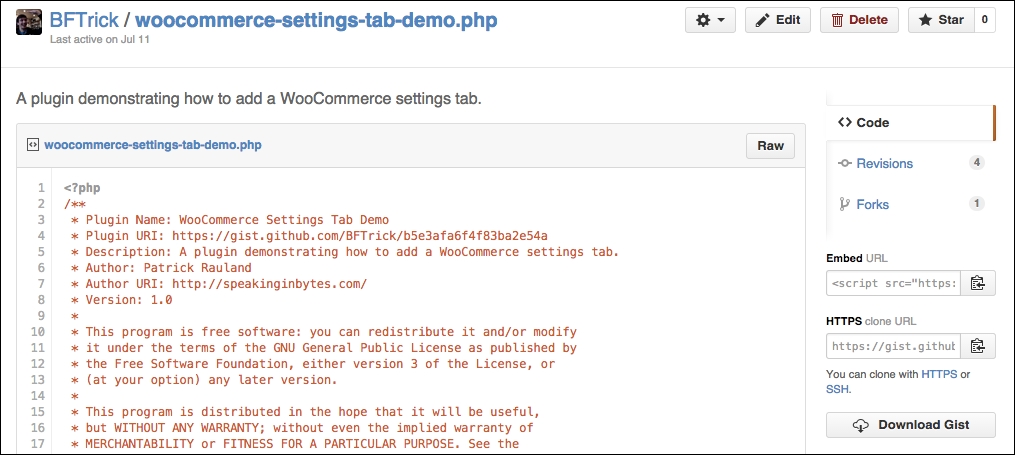Open the gear settings dropdown
Viewport: 1015px width, 455px height.
click(710, 20)
